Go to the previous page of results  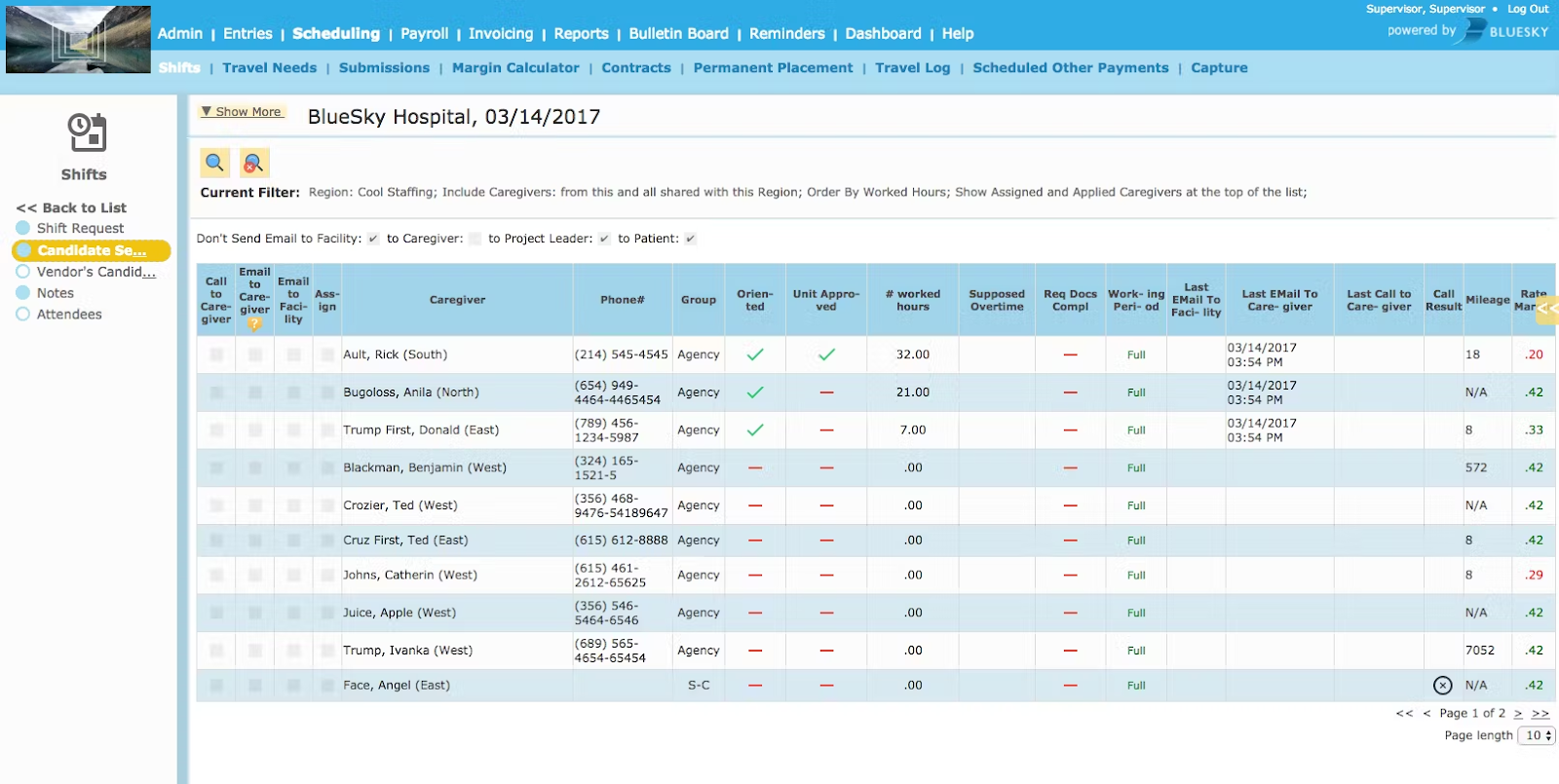(x=1426, y=714)
